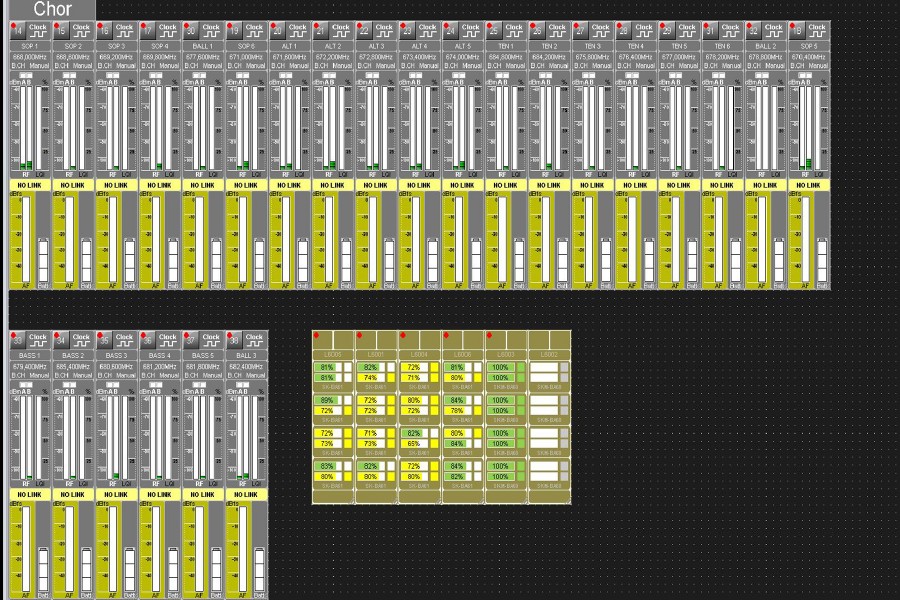Click the Clock icon on SOP 1 channel
The height and width of the screenshot is (600, 900).
click(38, 31)
